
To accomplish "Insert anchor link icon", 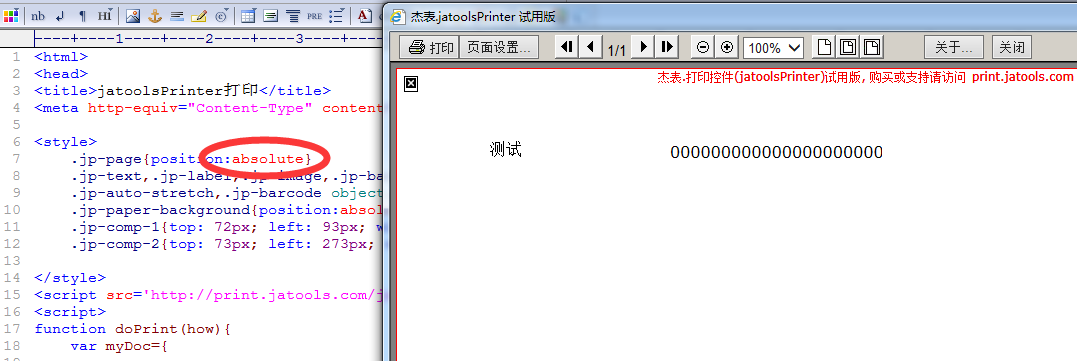I will 155,15.
